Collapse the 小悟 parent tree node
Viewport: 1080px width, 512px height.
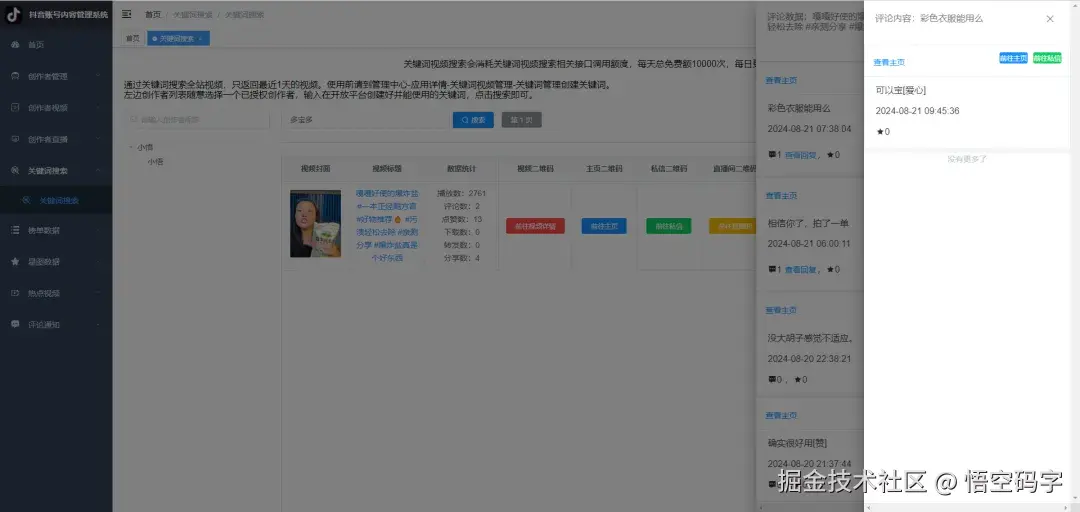tap(131, 147)
